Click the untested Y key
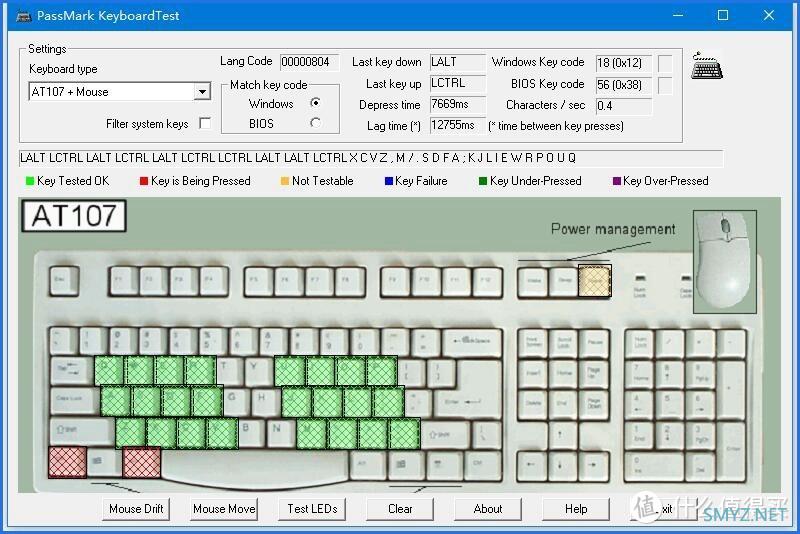 coord(260,371)
